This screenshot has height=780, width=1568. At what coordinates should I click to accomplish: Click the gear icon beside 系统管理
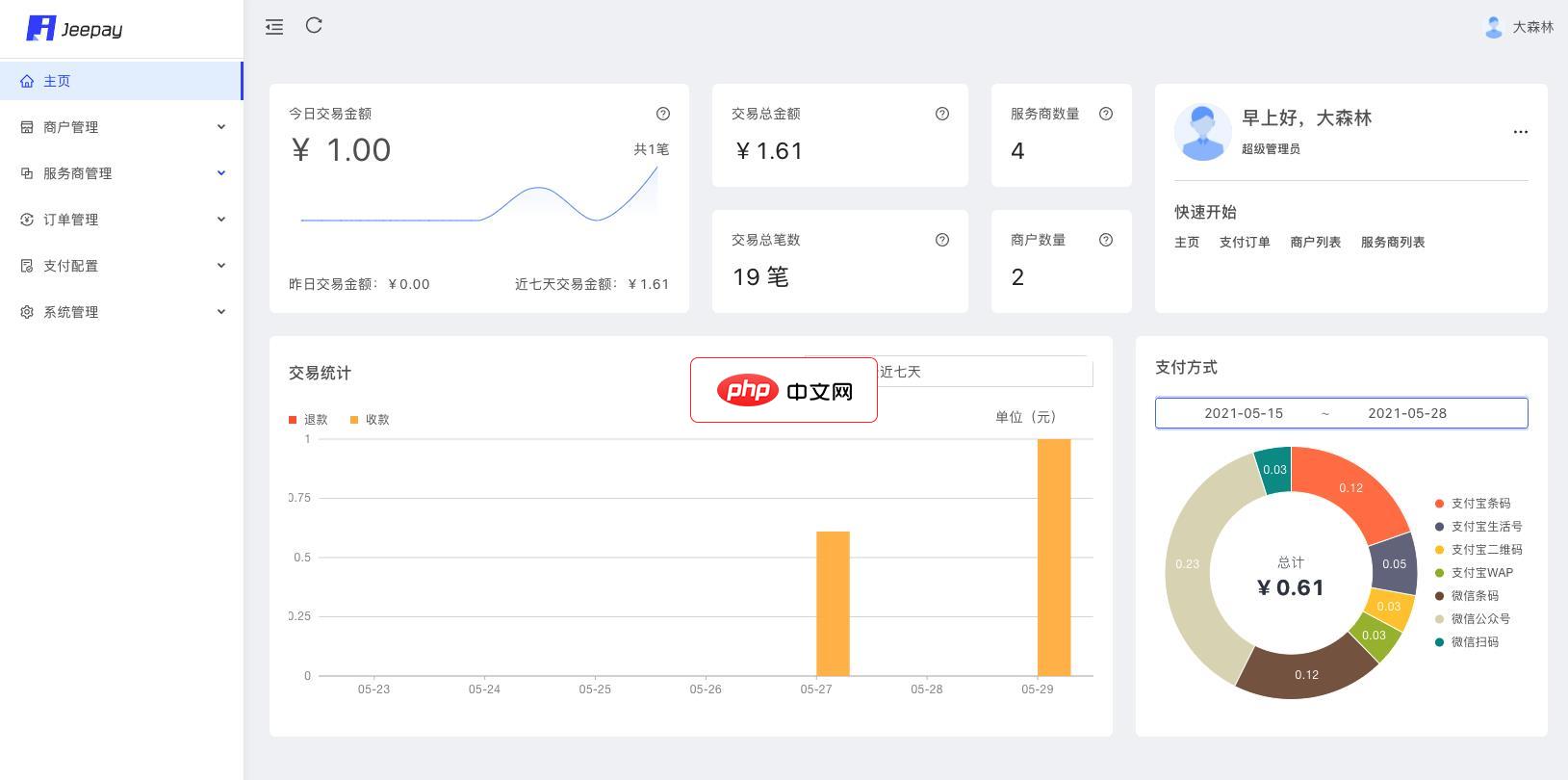pos(27,312)
